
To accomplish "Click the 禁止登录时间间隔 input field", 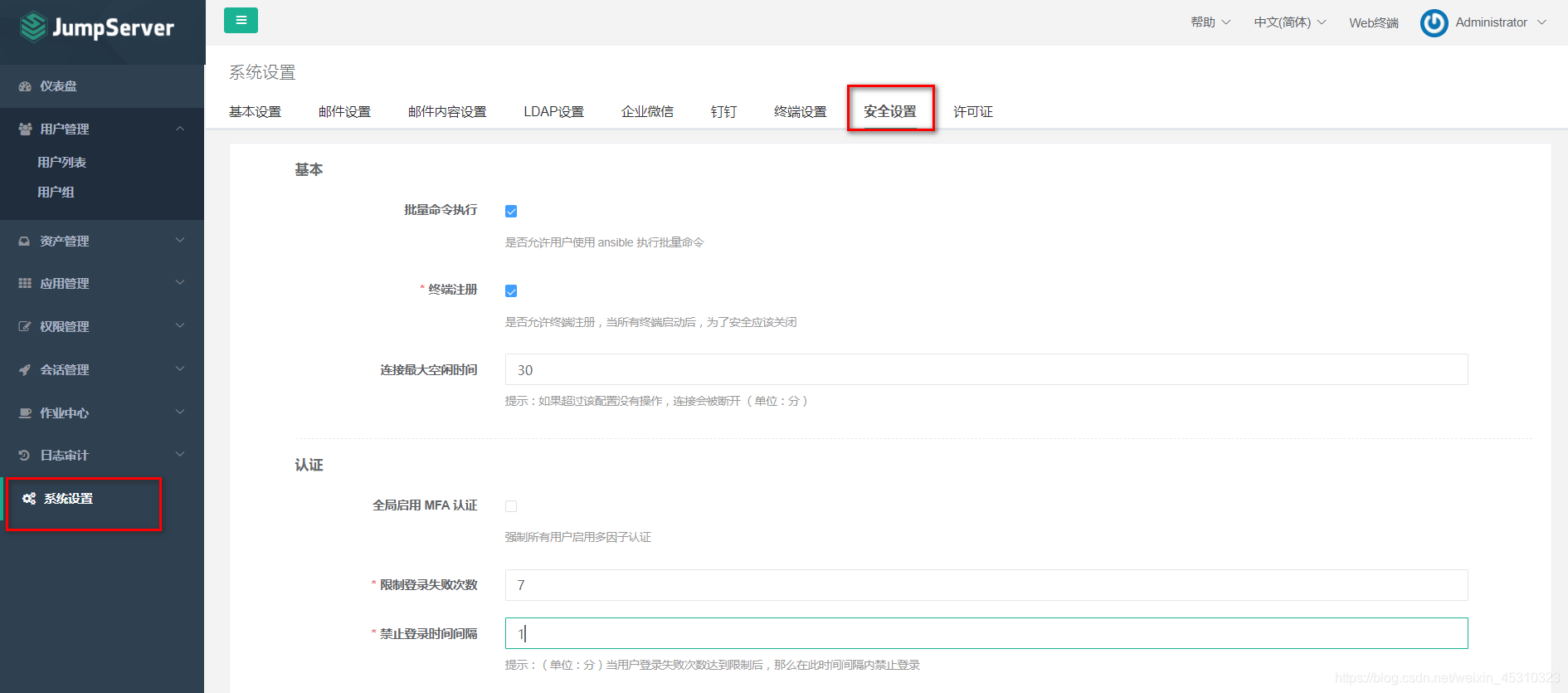I will pos(986,633).
